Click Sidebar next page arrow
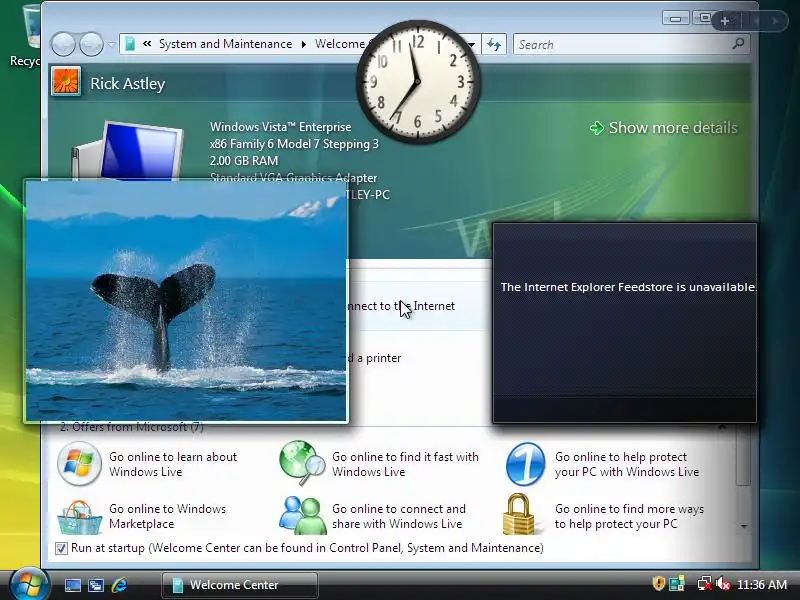 click(776, 21)
